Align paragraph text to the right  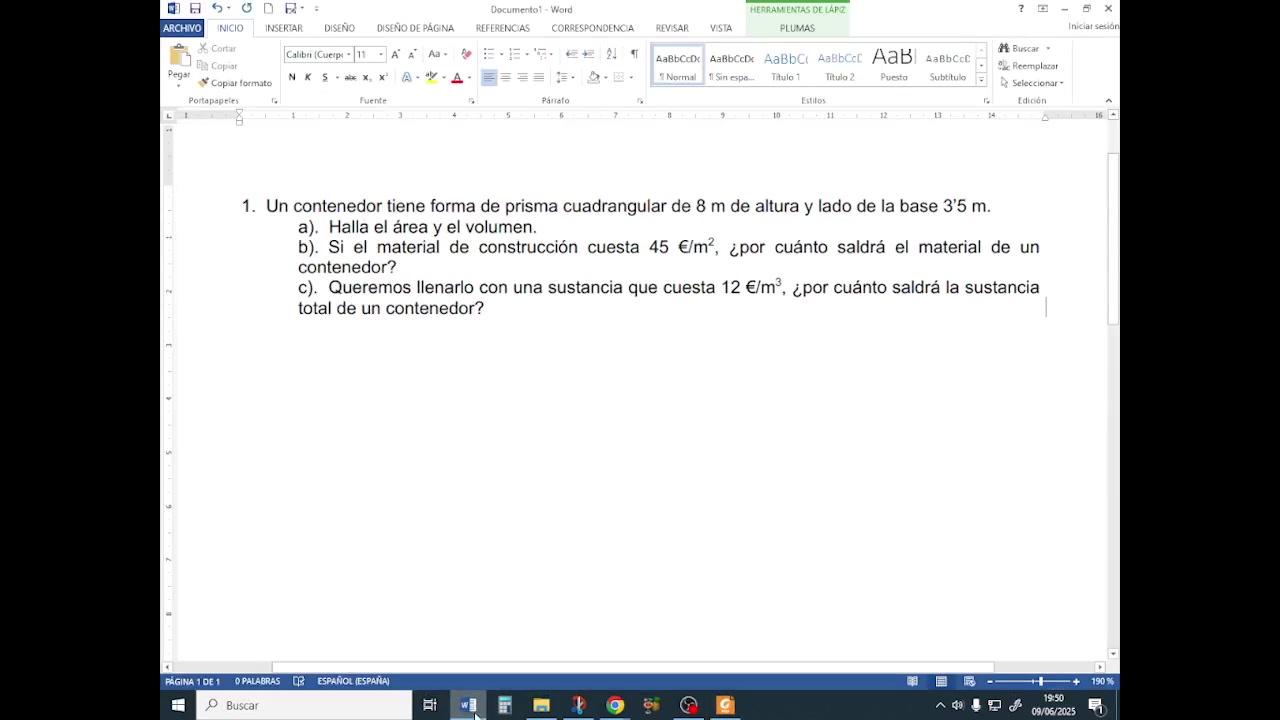point(522,77)
